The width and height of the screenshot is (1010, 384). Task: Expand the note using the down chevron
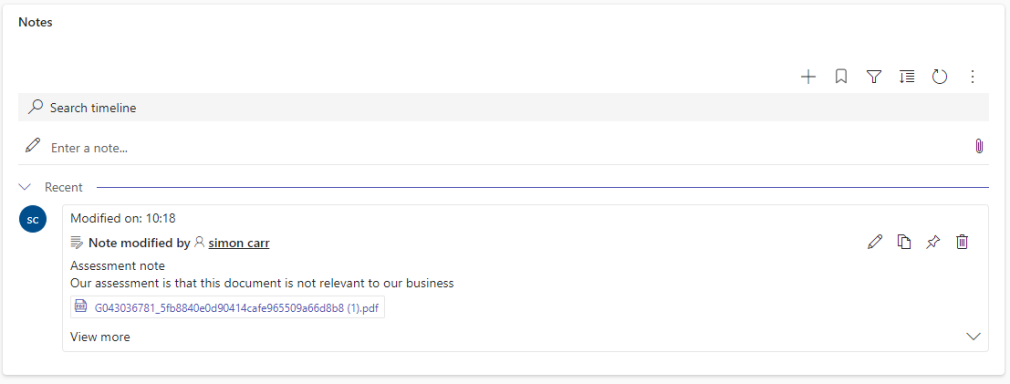pos(973,336)
